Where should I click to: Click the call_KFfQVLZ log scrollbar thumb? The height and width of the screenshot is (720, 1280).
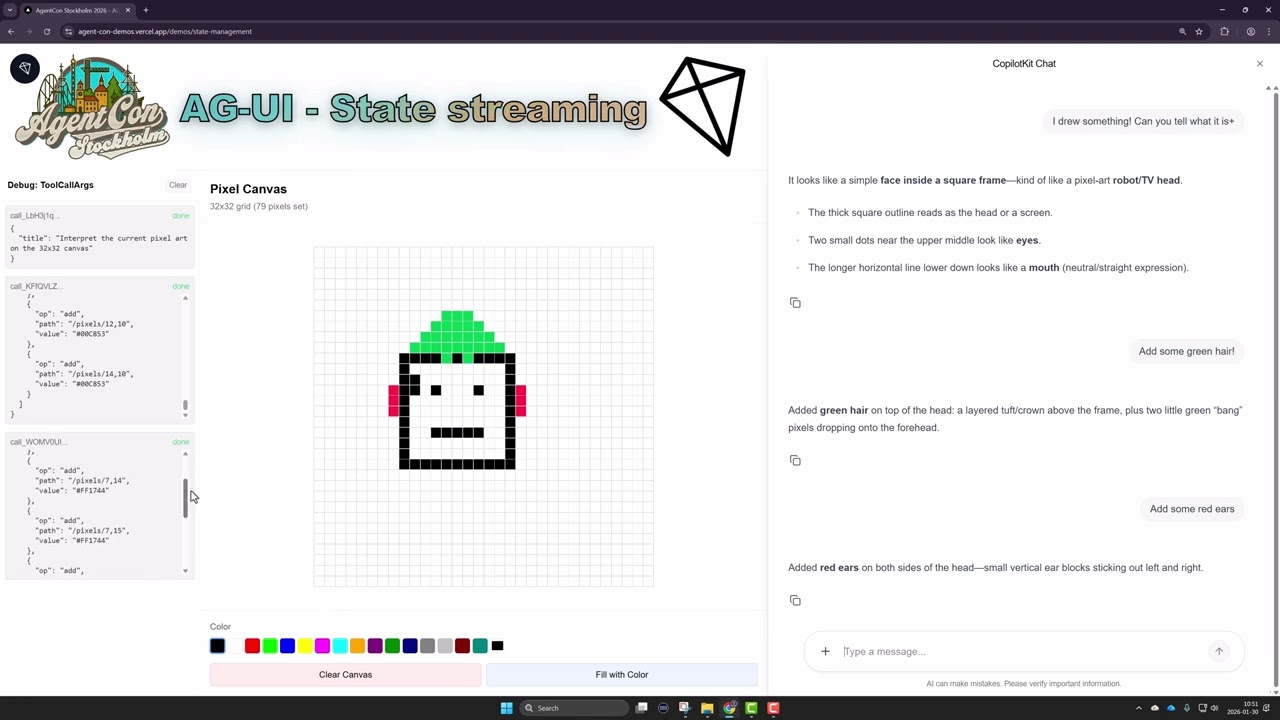point(185,406)
